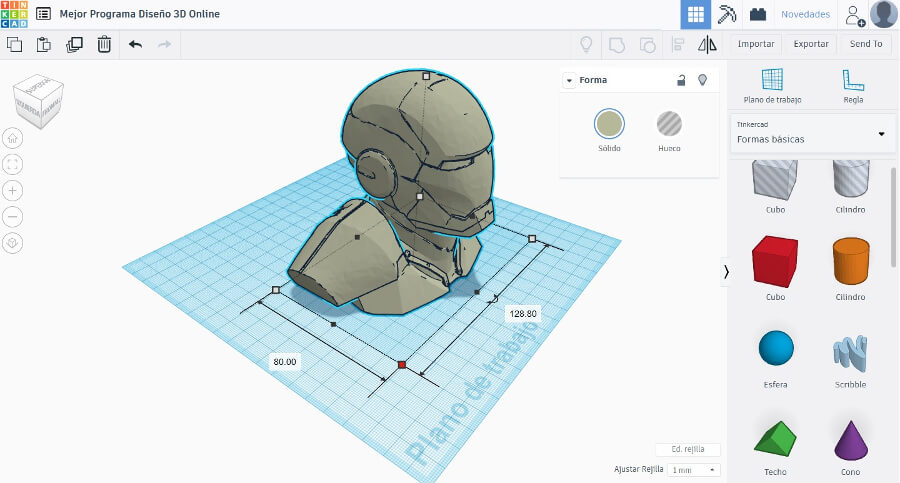Click the Duplicate and repeat icon
Image resolution: width=900 pixels, height=483 pixels.
click(74, 44)
